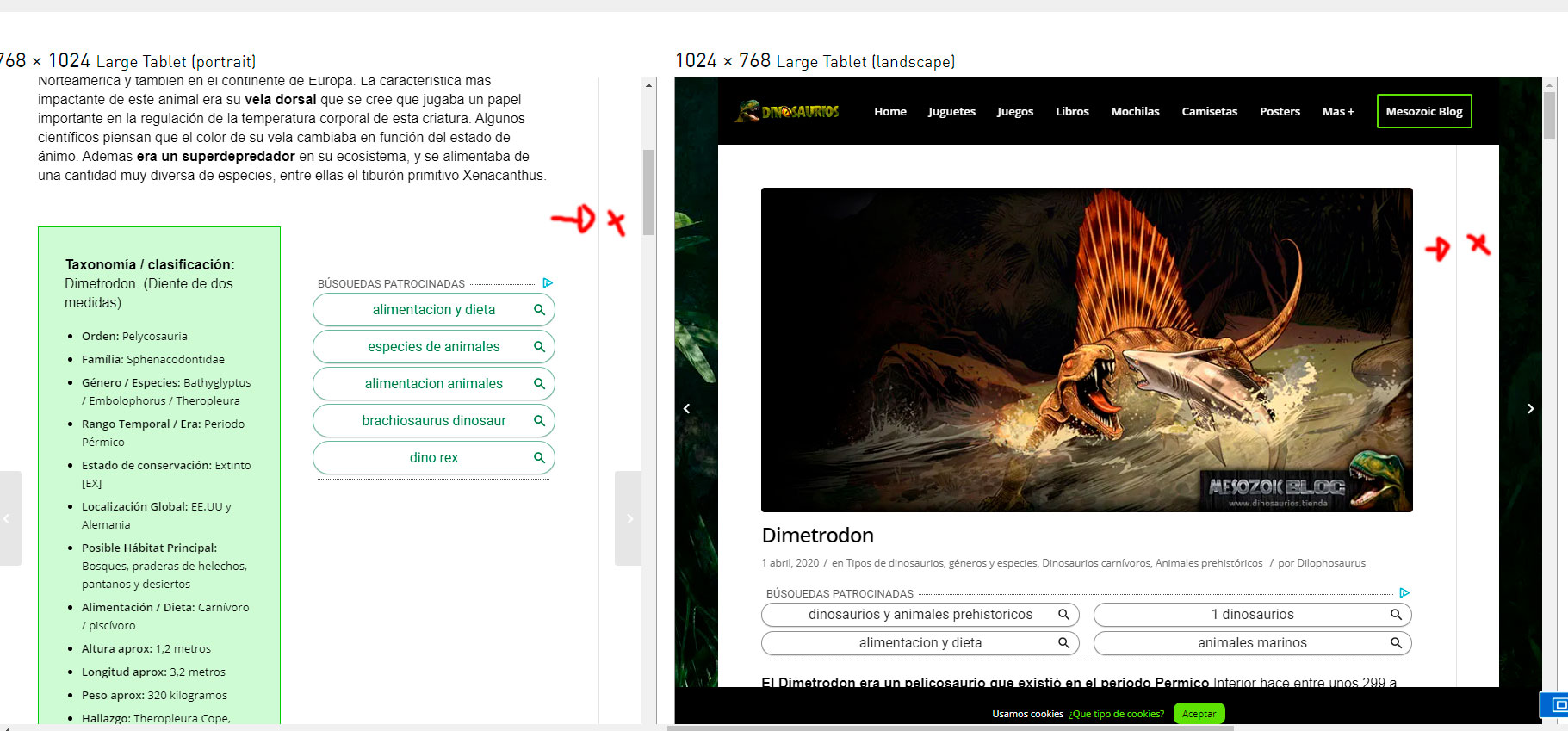
Task: Click the Mesozoic Blog button
Action: [x=1424, y=111]
